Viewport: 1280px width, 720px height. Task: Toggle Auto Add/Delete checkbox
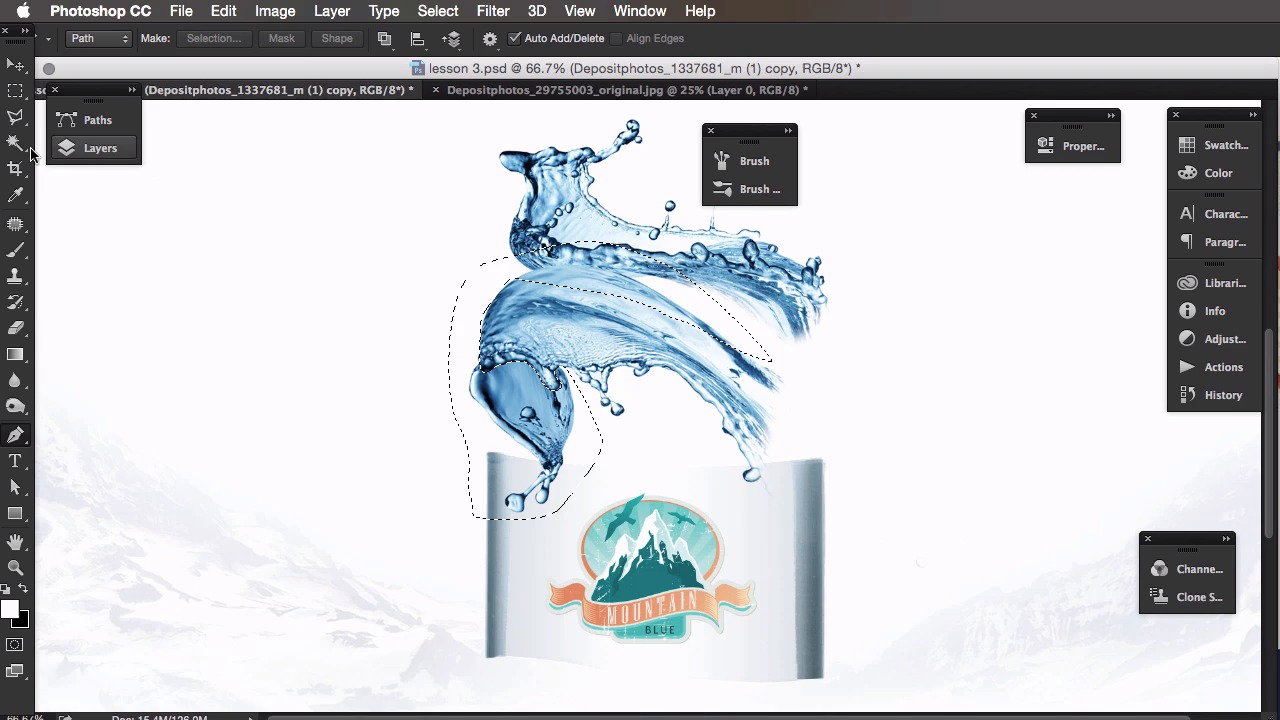point(515,38)
